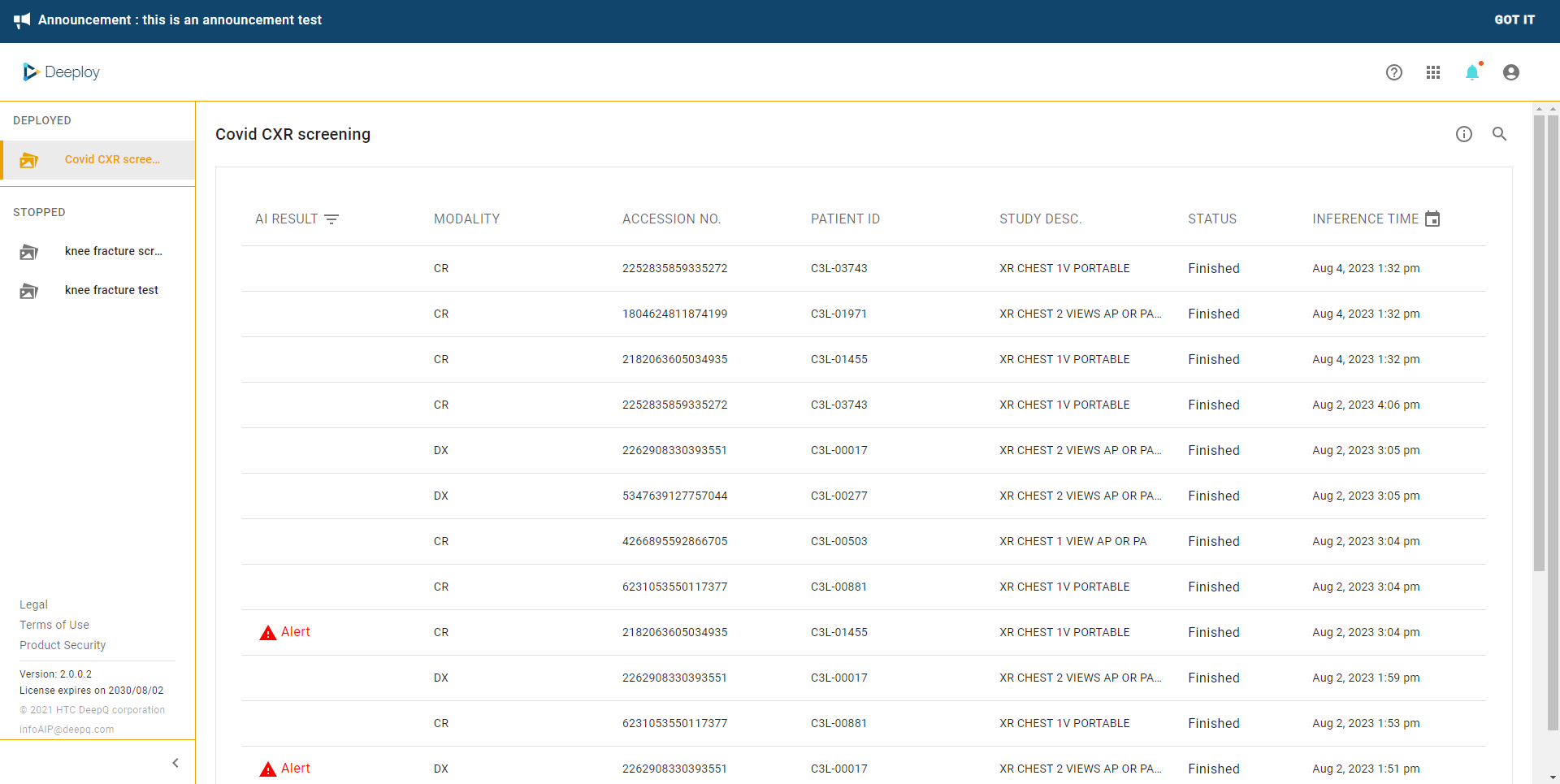The image size is (1560, 784).
Task: Open the search magnifier in the study list
Action: pyautogui.click(x=1499, y=134)
